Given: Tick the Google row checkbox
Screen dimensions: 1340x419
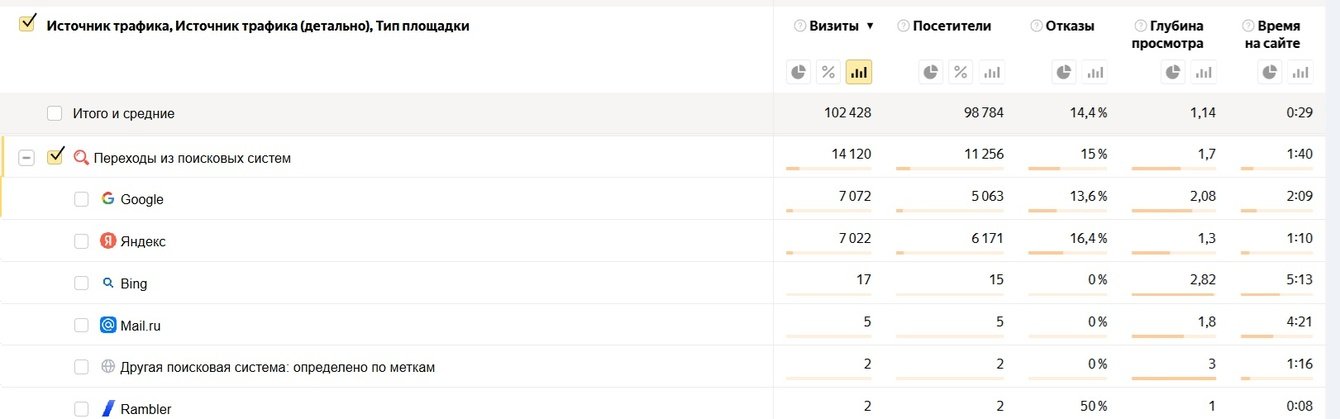Looking at the screenshot, I should click(x=82, y=200).
